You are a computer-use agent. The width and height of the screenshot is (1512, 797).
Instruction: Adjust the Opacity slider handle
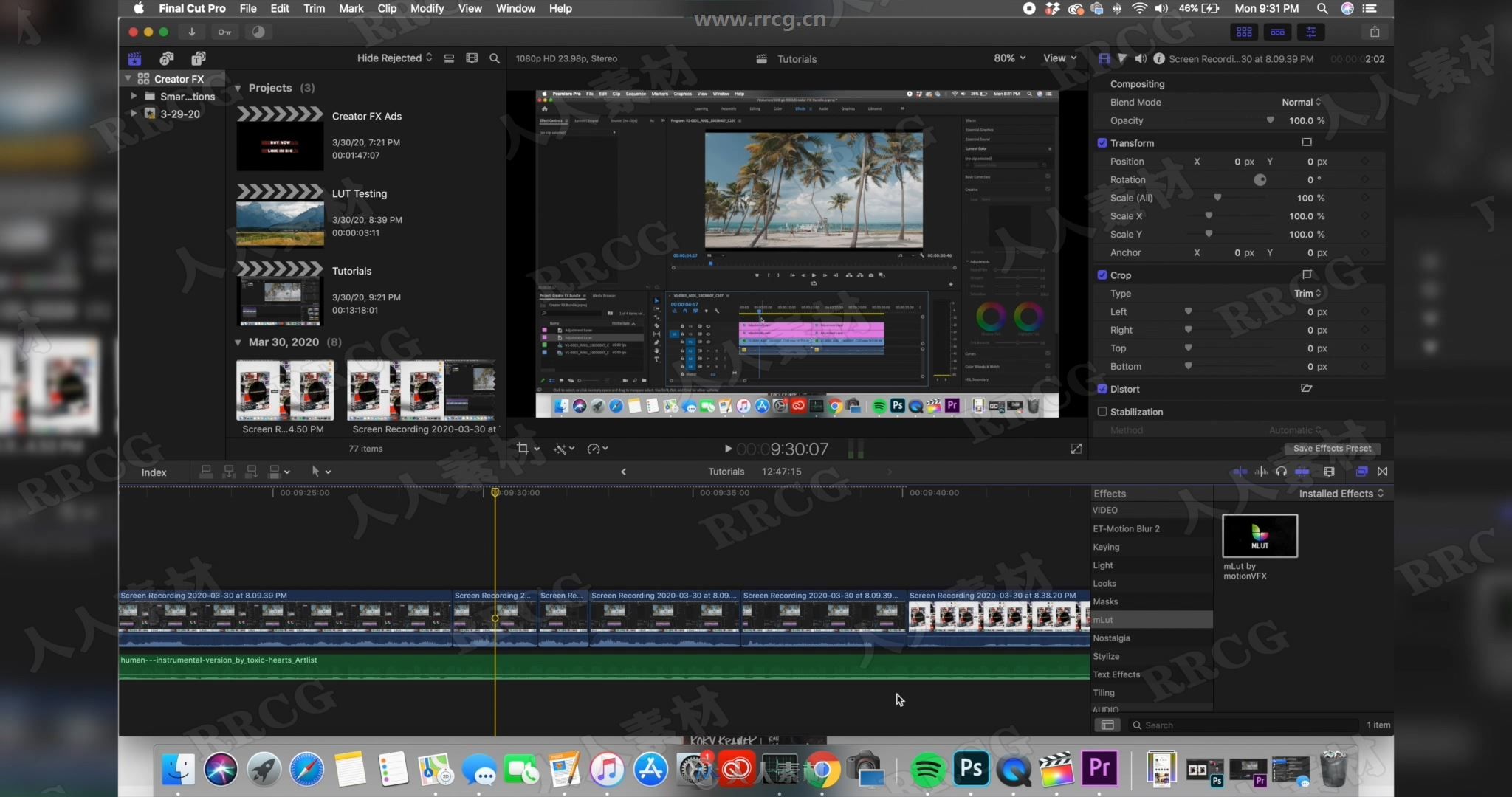(1270, 120)
